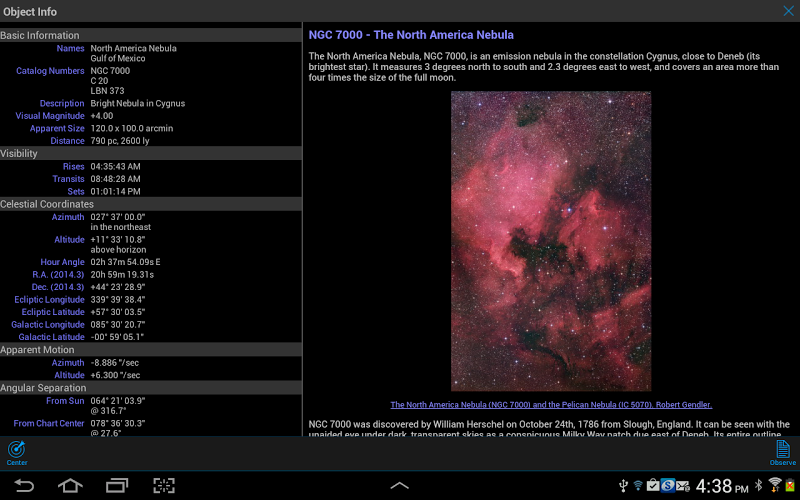The width and height of the screenshot is (800, 500).
Task: Tap the Android home button
Action: pyautogui.click(x=70, y=485)
